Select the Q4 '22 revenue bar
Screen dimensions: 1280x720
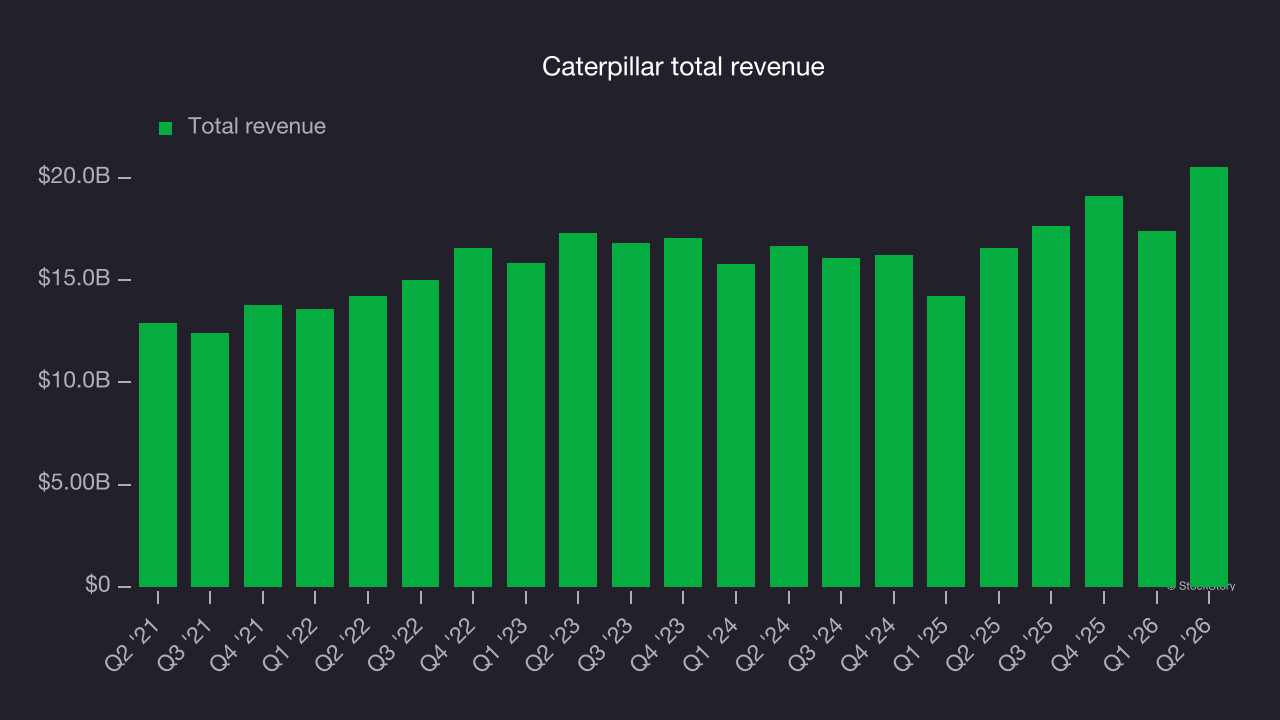pos(473,418)
